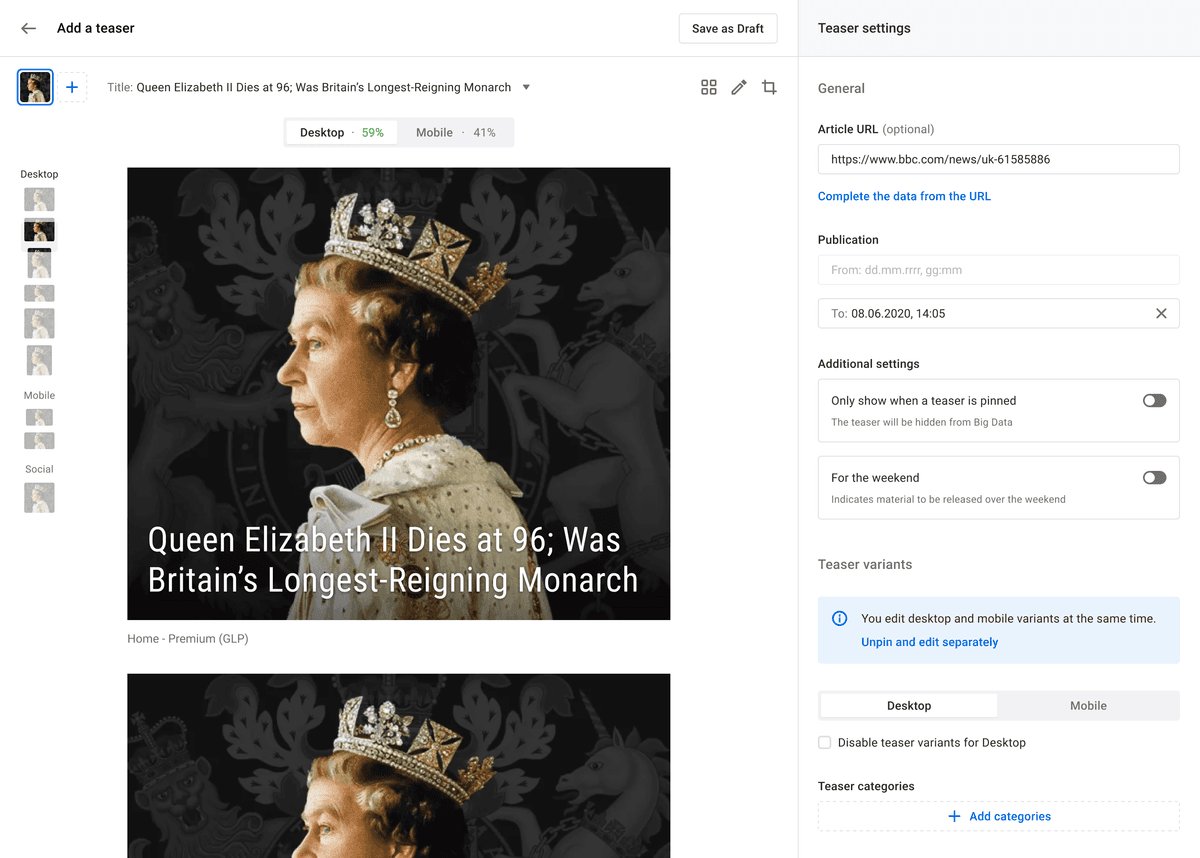Toggle the For the weekend switch
1200x858 pixels.
pos(1154,477)
